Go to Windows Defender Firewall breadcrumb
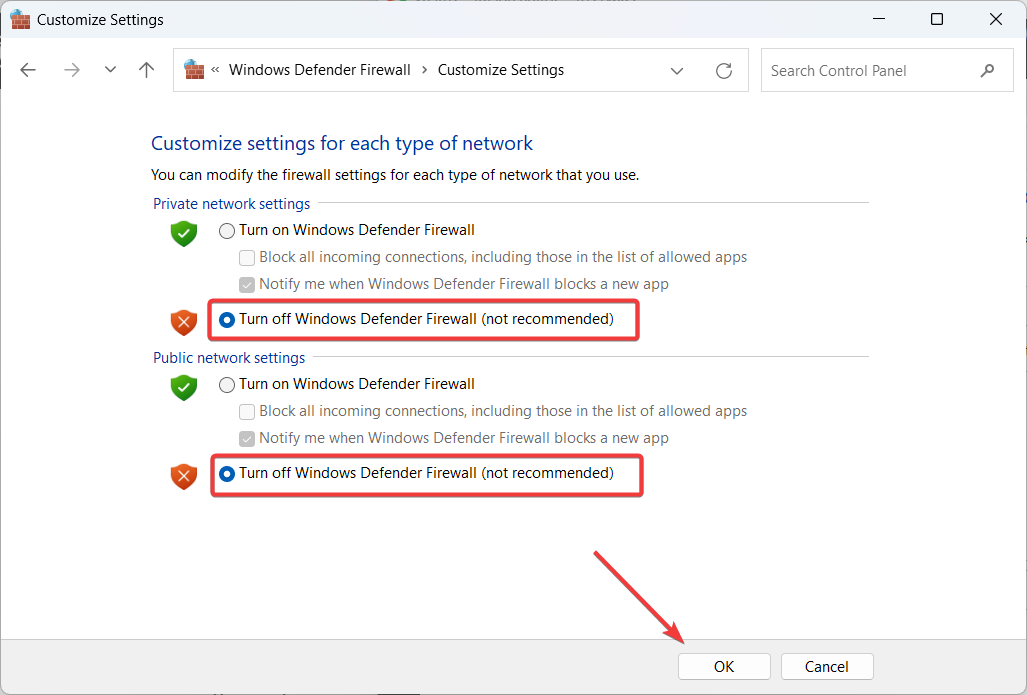 click(319, 70)
